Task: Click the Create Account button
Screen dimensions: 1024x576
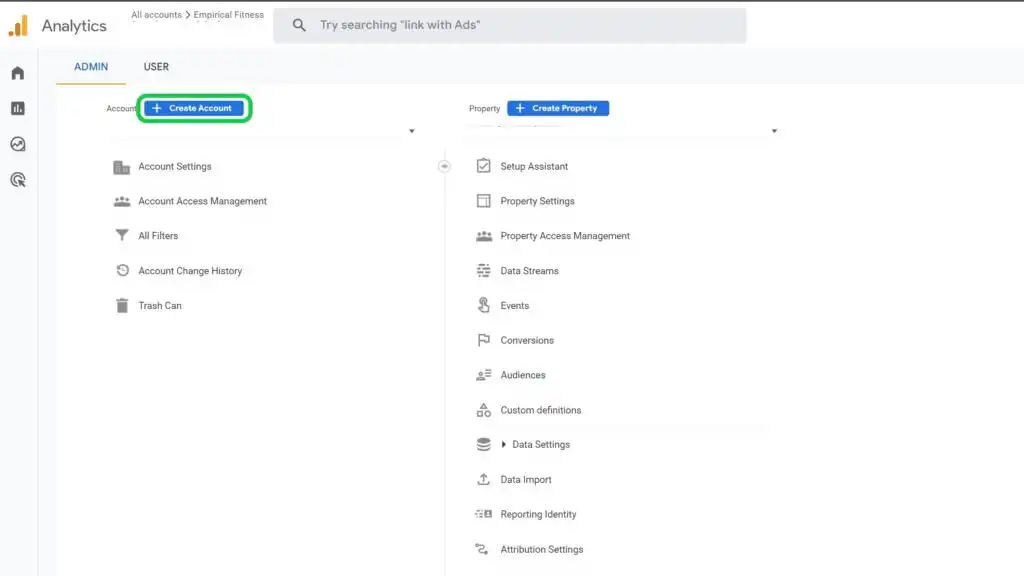Action: tap(193, 108)
